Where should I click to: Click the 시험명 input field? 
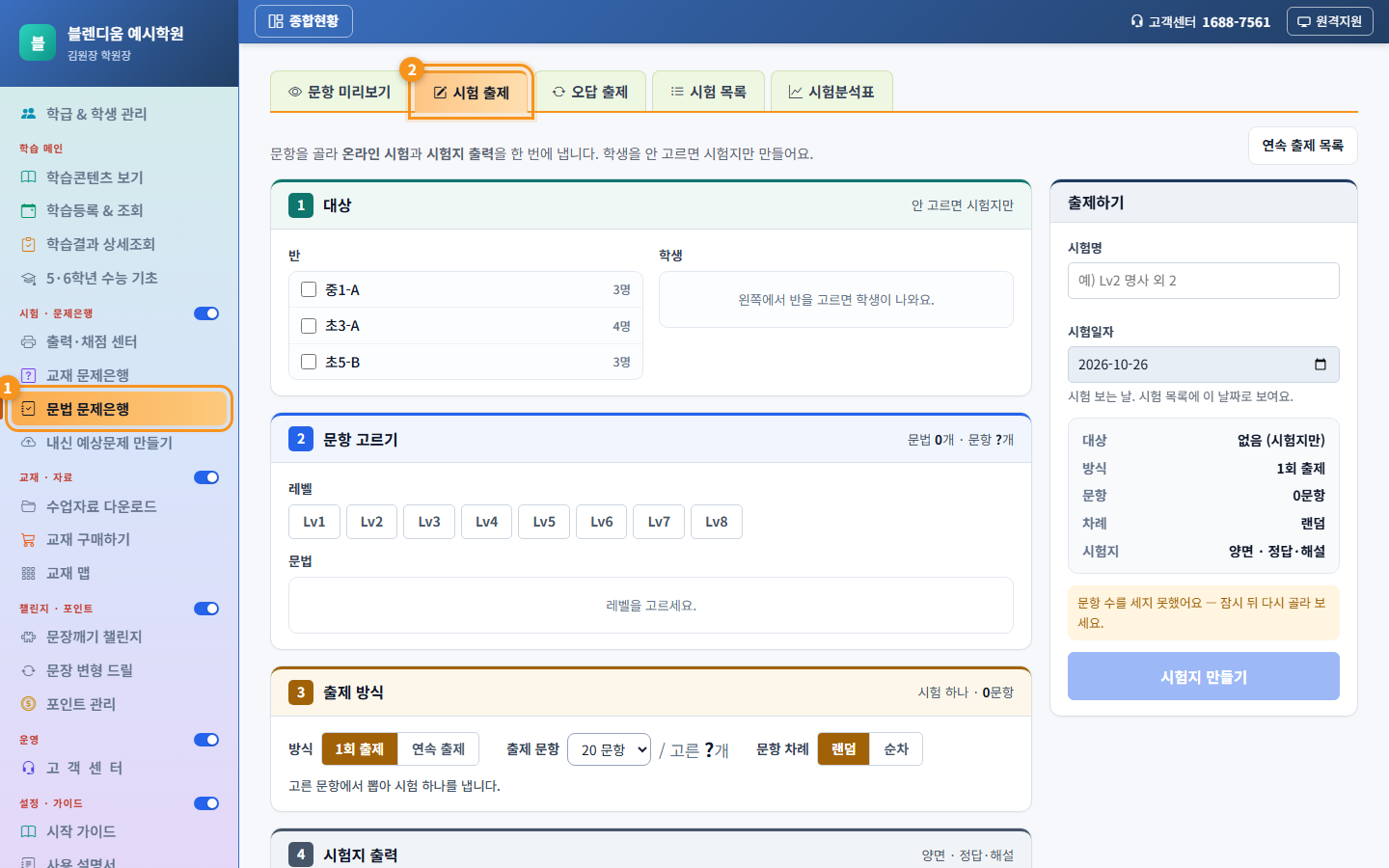pyautogui.click(x=1204, y=281)
